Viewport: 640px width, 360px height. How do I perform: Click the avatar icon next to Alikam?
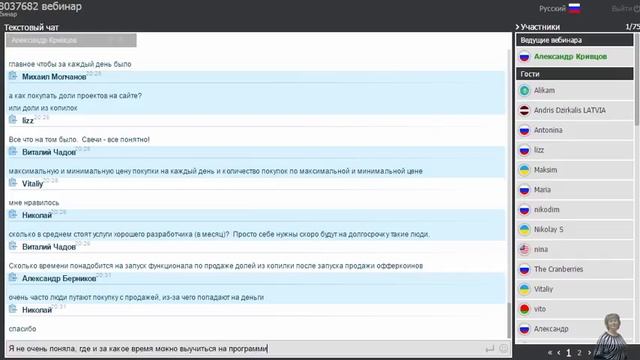524,91
